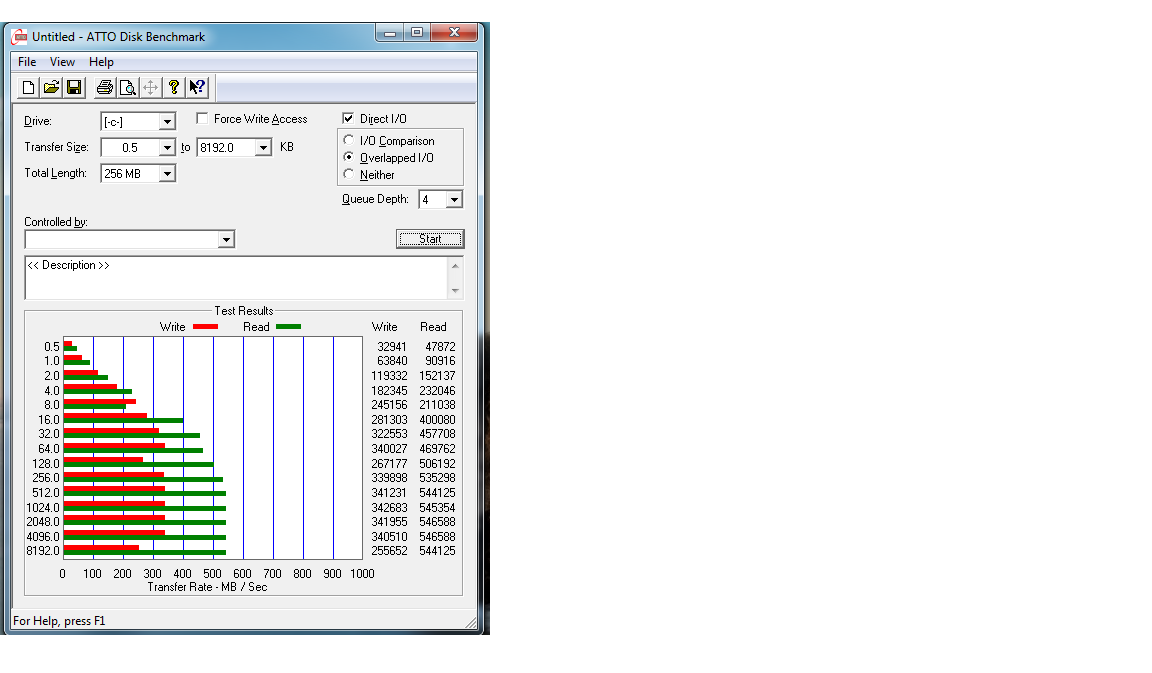1152x673 pixels.
Task: Click the 1000 label on the chart axis
Action: point(362,574)
